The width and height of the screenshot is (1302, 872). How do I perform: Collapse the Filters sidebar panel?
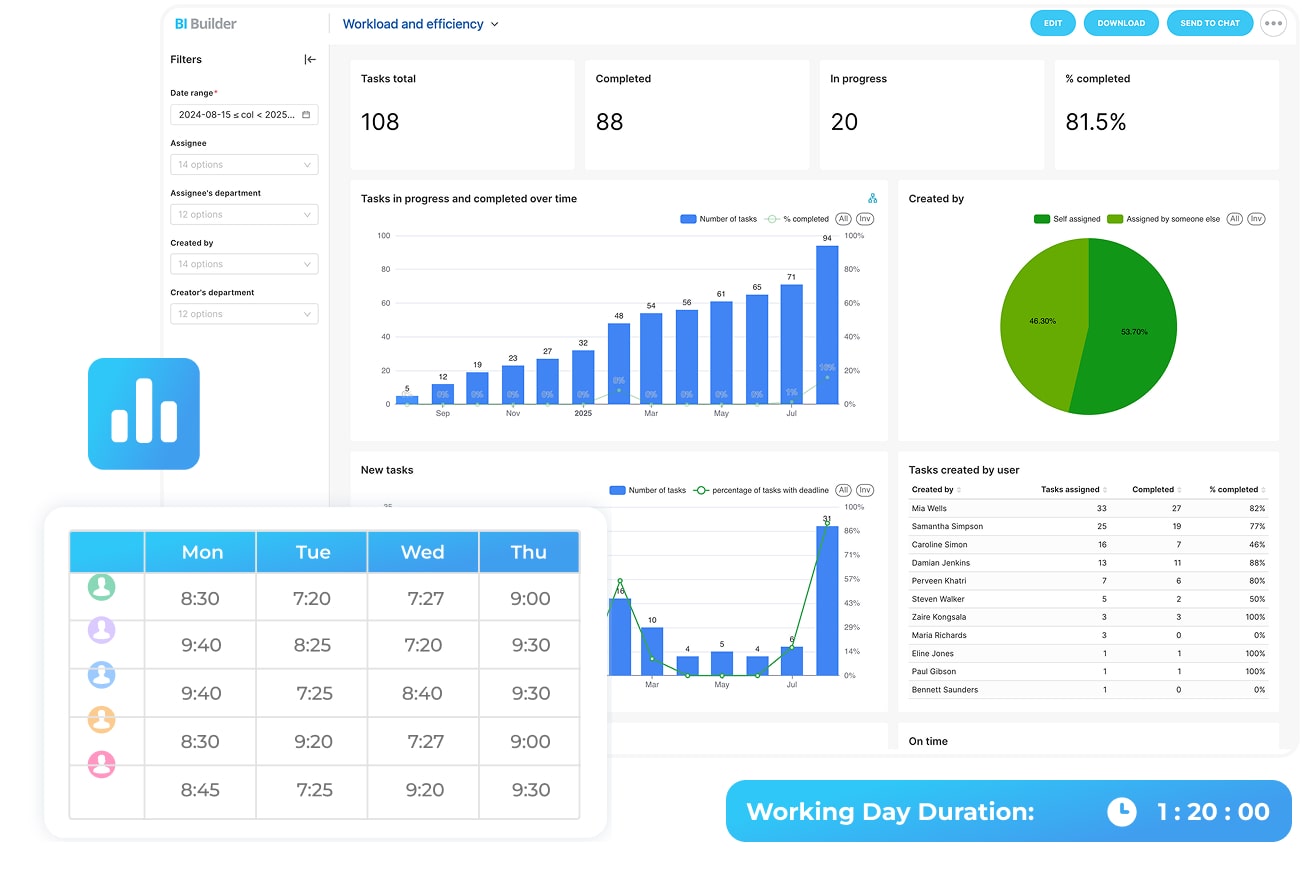(310, 60)
